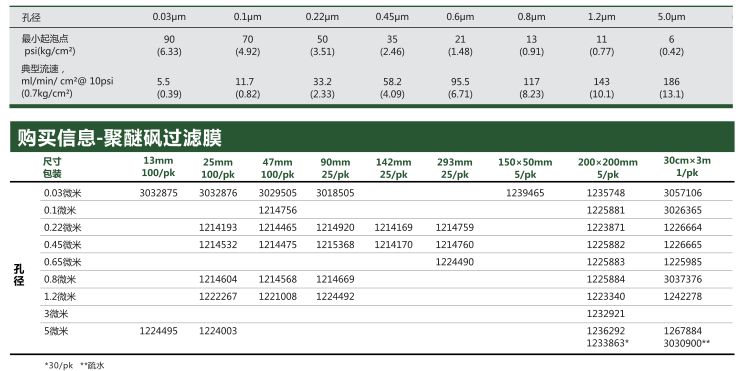The width and height of the screenshot is (753, 371).
Task: Click the 购买信息-聚醚砜过滤膜 green header
Action: click(372, 137)
